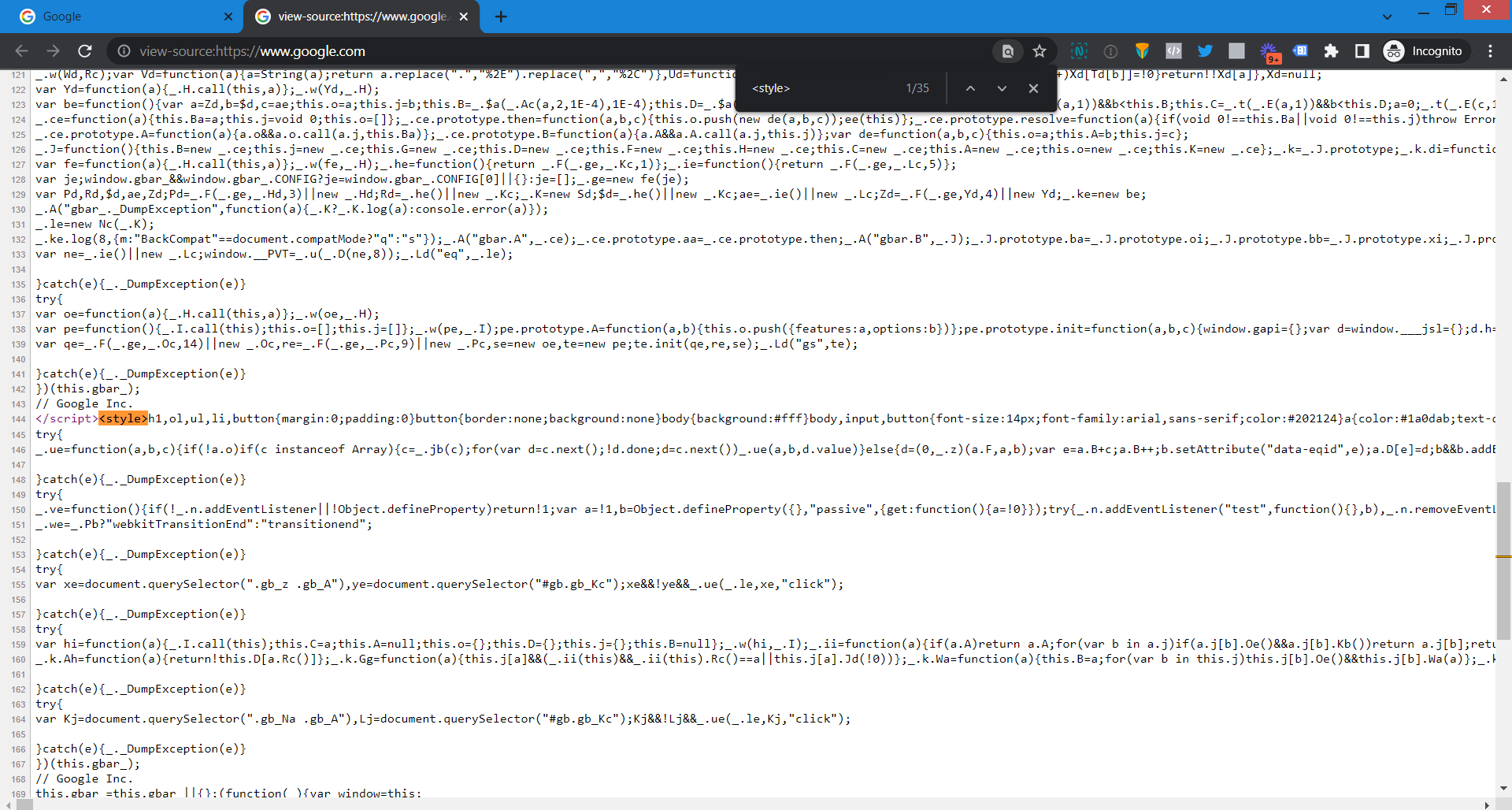Click the highlighted <style> match on line 144
Screen dimensions: 1512x810
[x=124, y=418]
